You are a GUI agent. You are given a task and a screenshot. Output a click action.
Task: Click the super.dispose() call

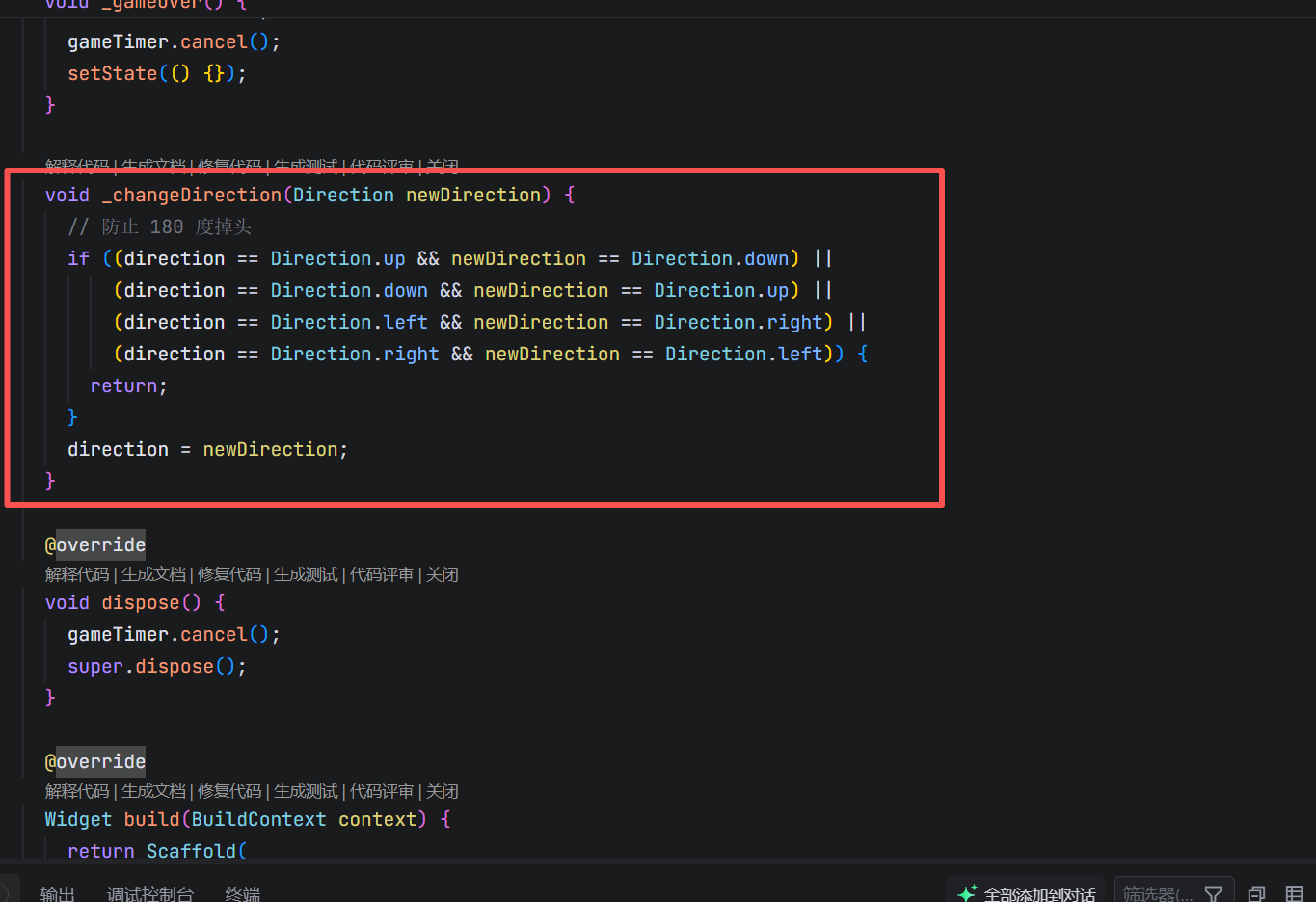[x=157, y=666]
